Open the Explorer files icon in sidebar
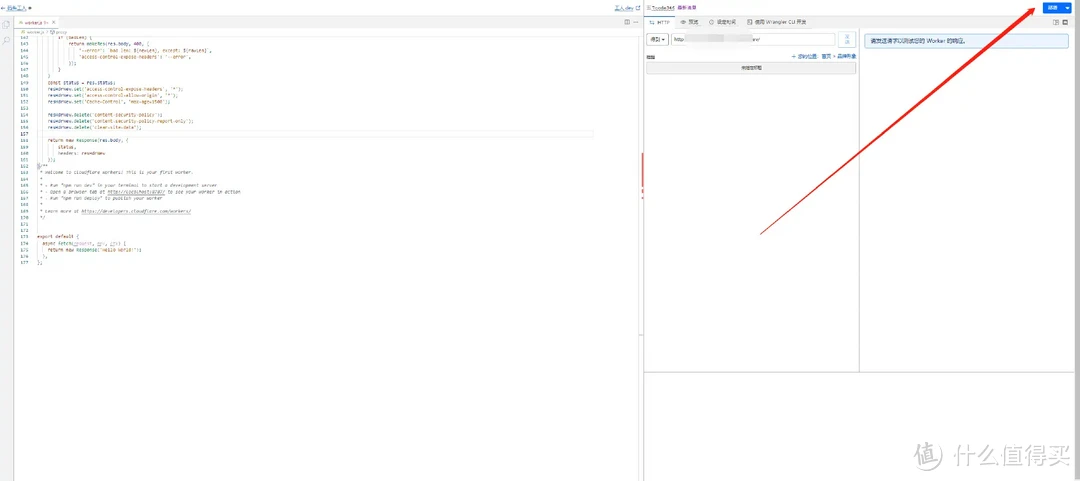The image size is (1080, 481). (x=6, y=25)
